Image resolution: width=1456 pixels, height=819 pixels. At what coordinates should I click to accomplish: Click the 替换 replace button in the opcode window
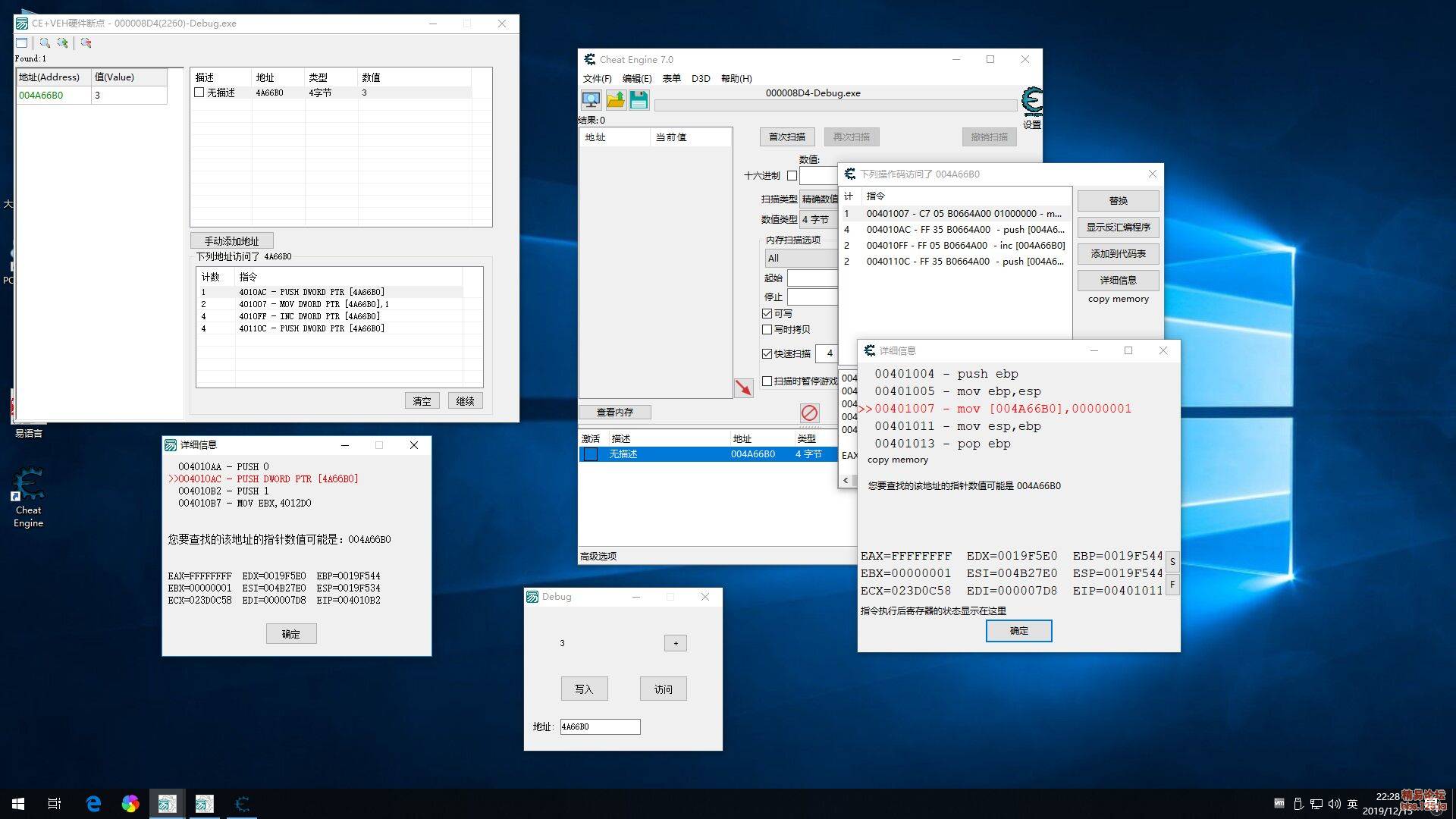coord(1118,201)
